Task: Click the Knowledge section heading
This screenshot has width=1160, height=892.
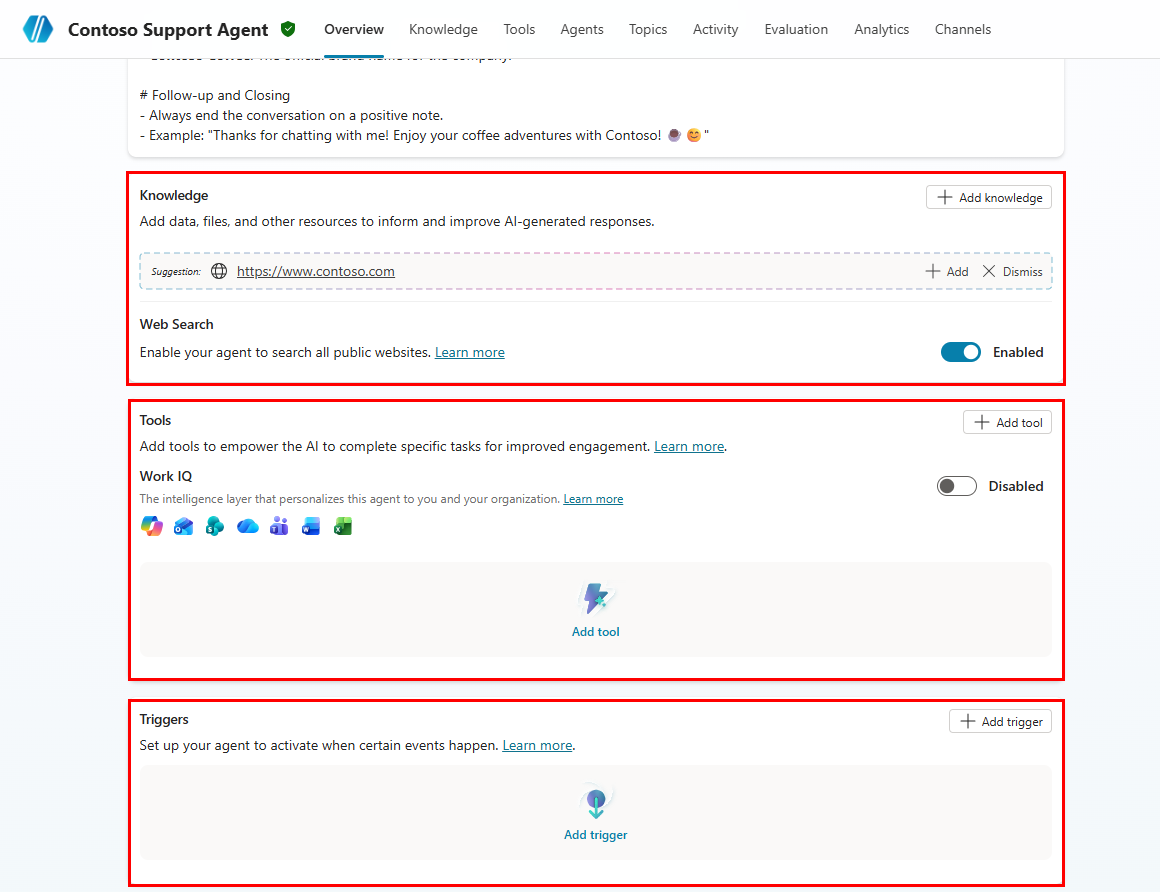Action: (x=174, y=195)
